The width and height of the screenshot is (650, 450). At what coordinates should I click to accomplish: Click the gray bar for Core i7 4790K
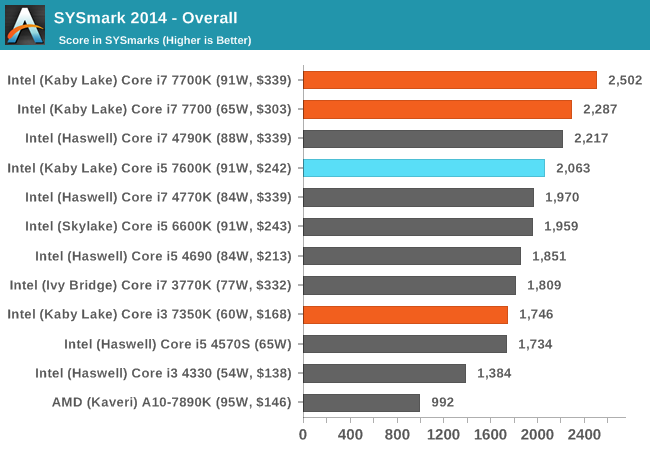(433, 139)
